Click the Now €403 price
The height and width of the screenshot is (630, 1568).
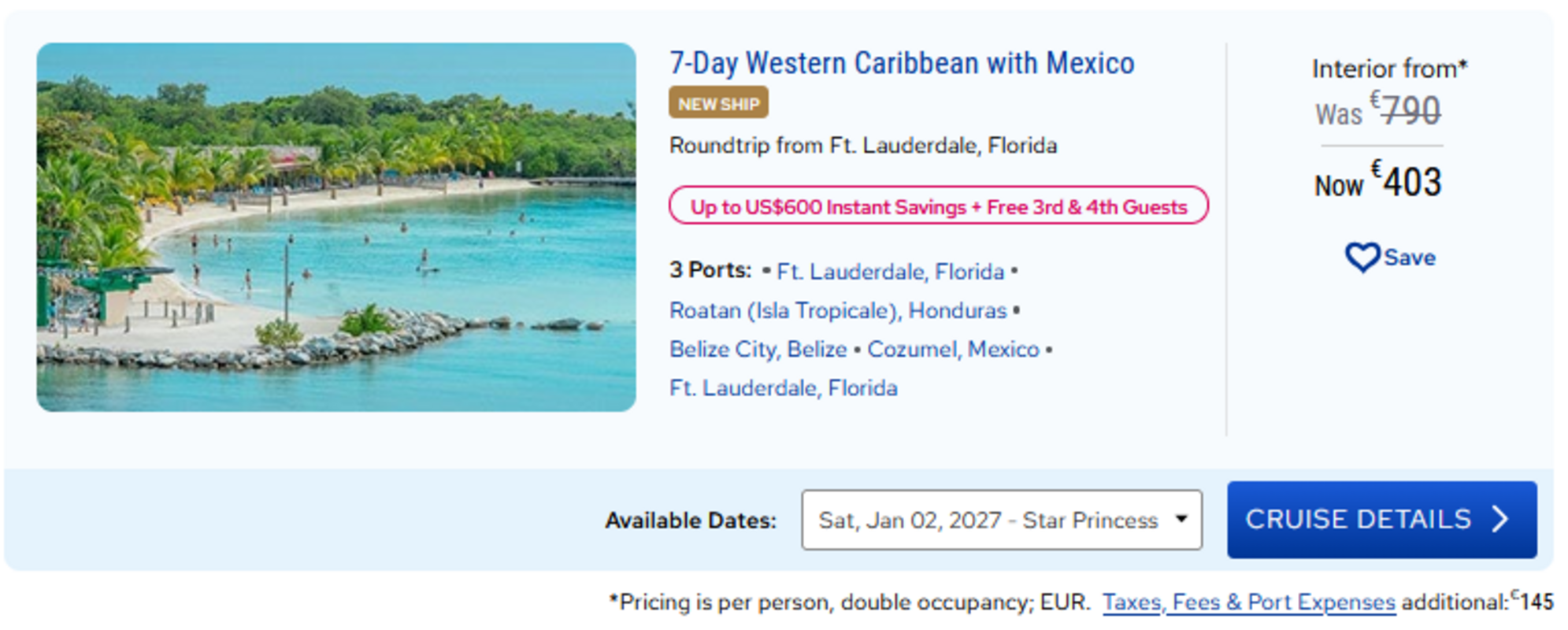point(1378,181)
